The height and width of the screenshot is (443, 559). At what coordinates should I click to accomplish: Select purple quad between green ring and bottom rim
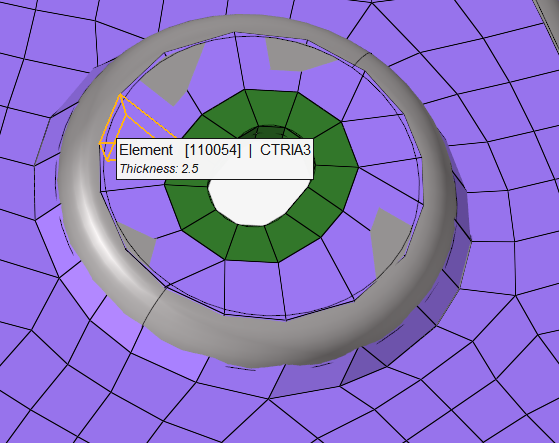[254, 288]
